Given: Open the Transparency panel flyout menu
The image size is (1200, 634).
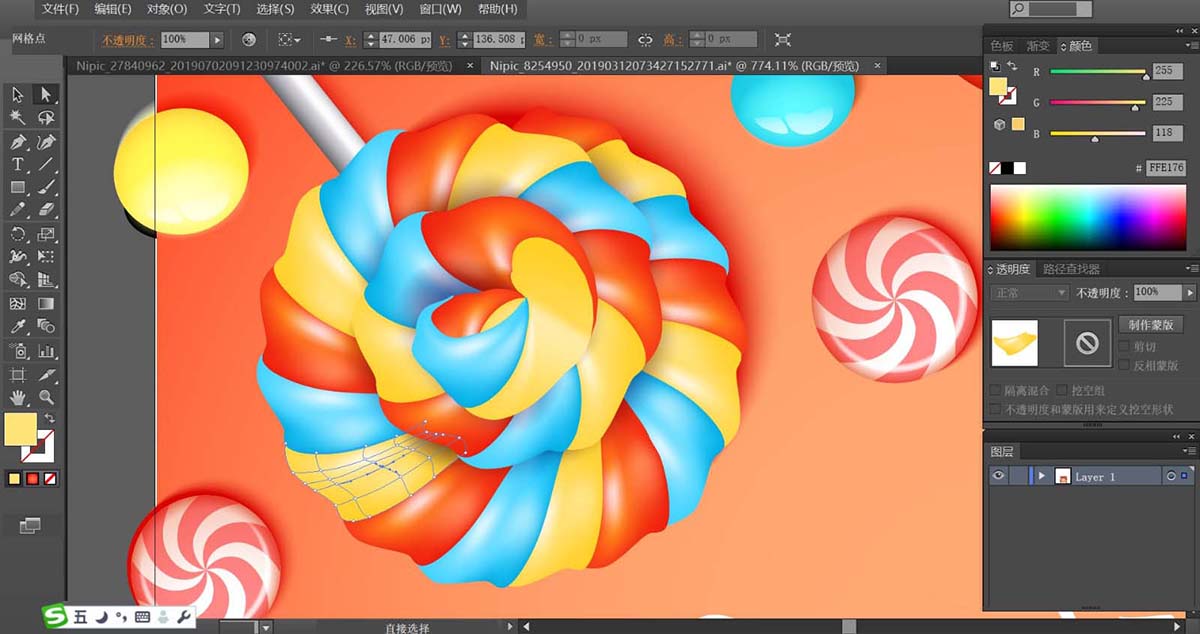Looking at the screenshot, I should click(1191, 269).
